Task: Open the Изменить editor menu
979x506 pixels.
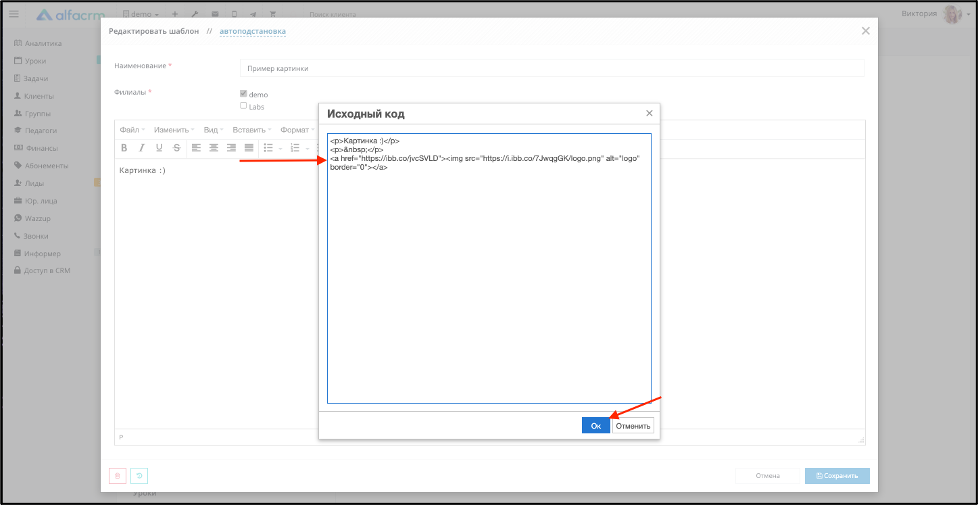Action: pos(174,130)
